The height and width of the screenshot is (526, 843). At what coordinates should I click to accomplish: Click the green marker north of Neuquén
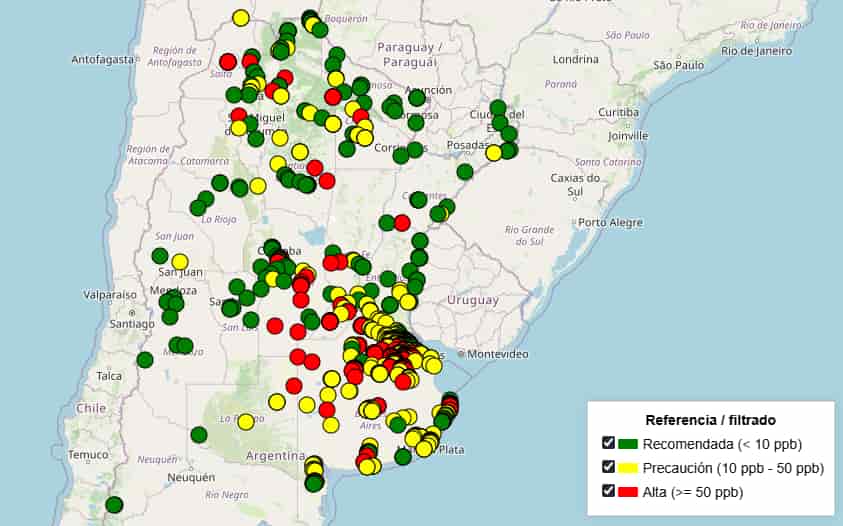199,435
